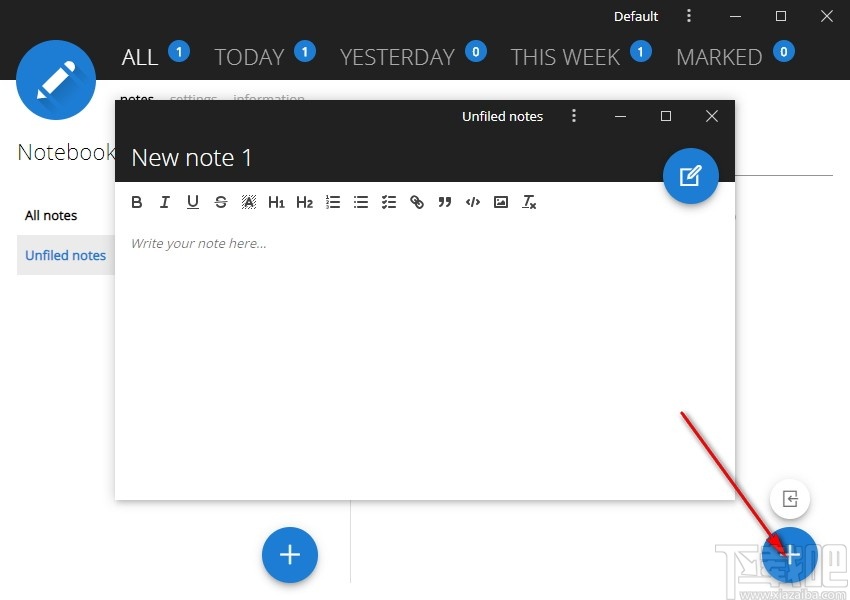The width and height of the screenshot is (850, 600).
Task: Insert a checklist
Action: tap(389, 202)
